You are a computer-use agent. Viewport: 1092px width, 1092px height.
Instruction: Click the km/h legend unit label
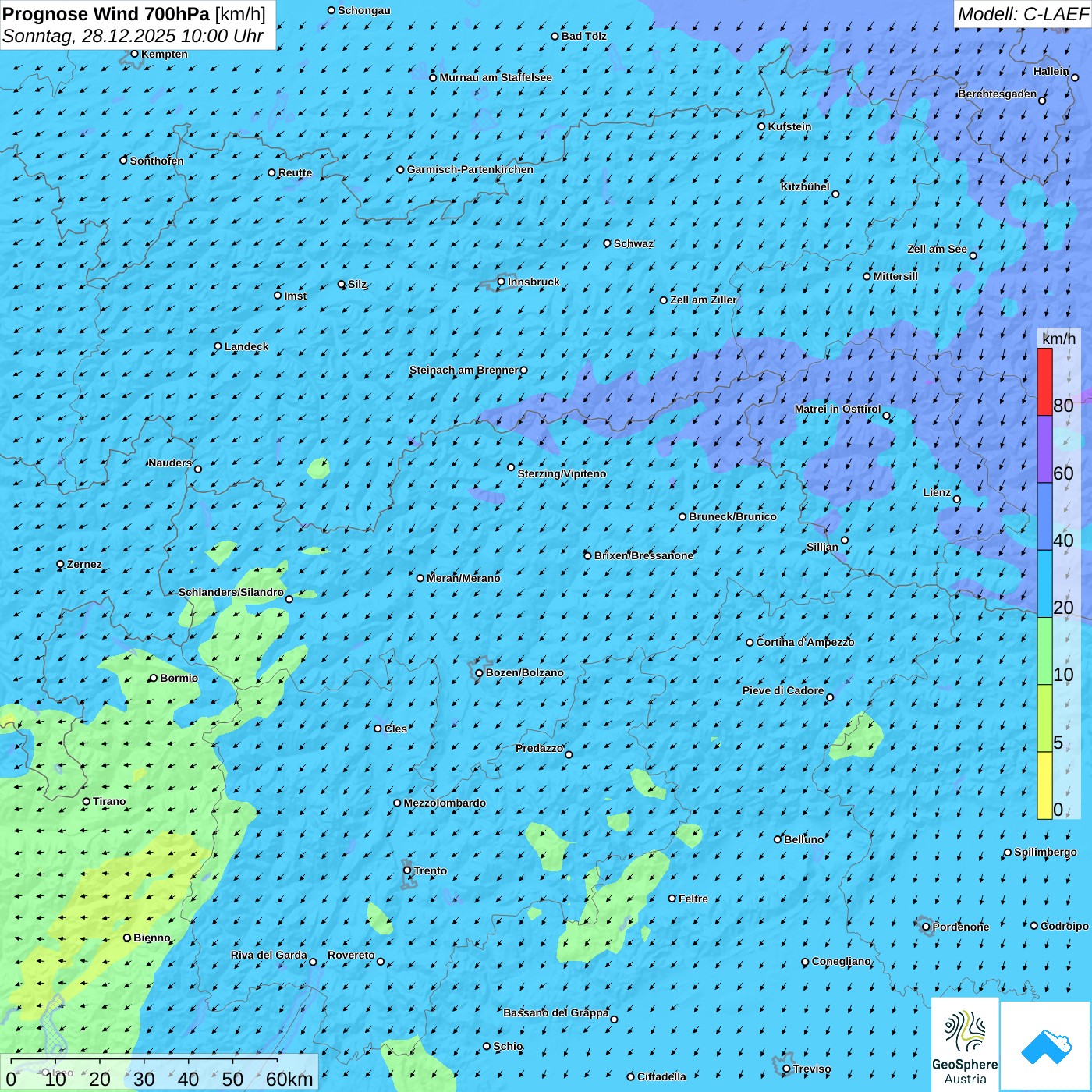[x=1058, y=338]
